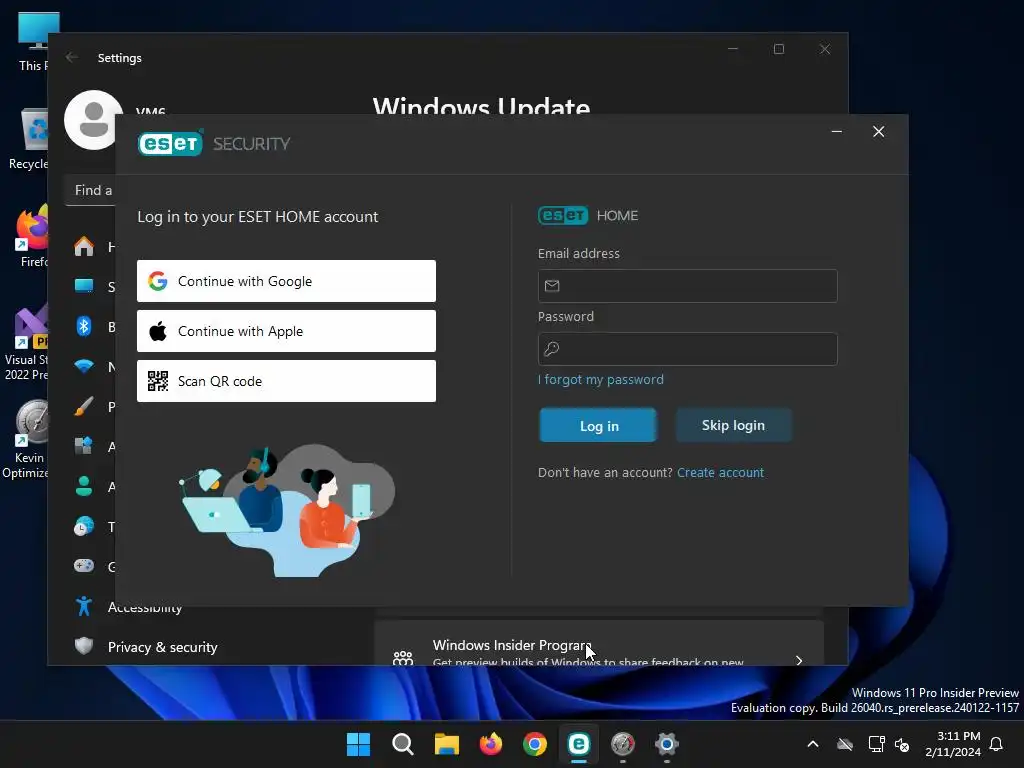This screenshot has height=768, width=1024.
Task: Show hidden tray icons
Action: 812,744
